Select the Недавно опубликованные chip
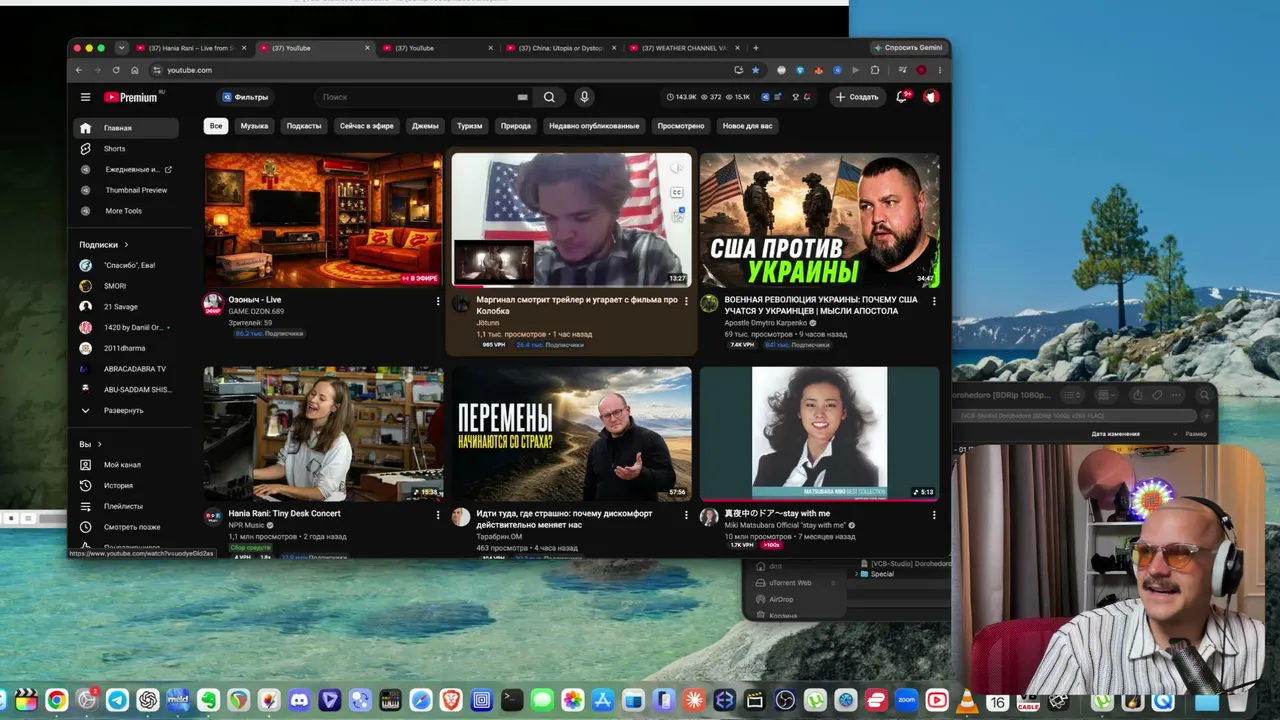Screen dimensions: 1280x720 [594, 126]
